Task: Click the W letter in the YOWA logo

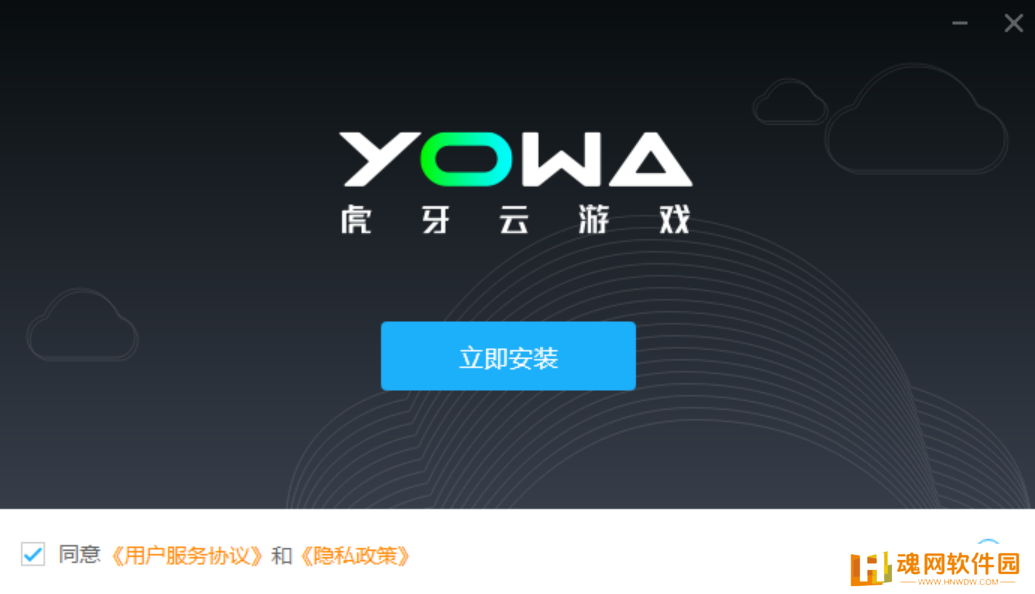Action: [562, 159]
